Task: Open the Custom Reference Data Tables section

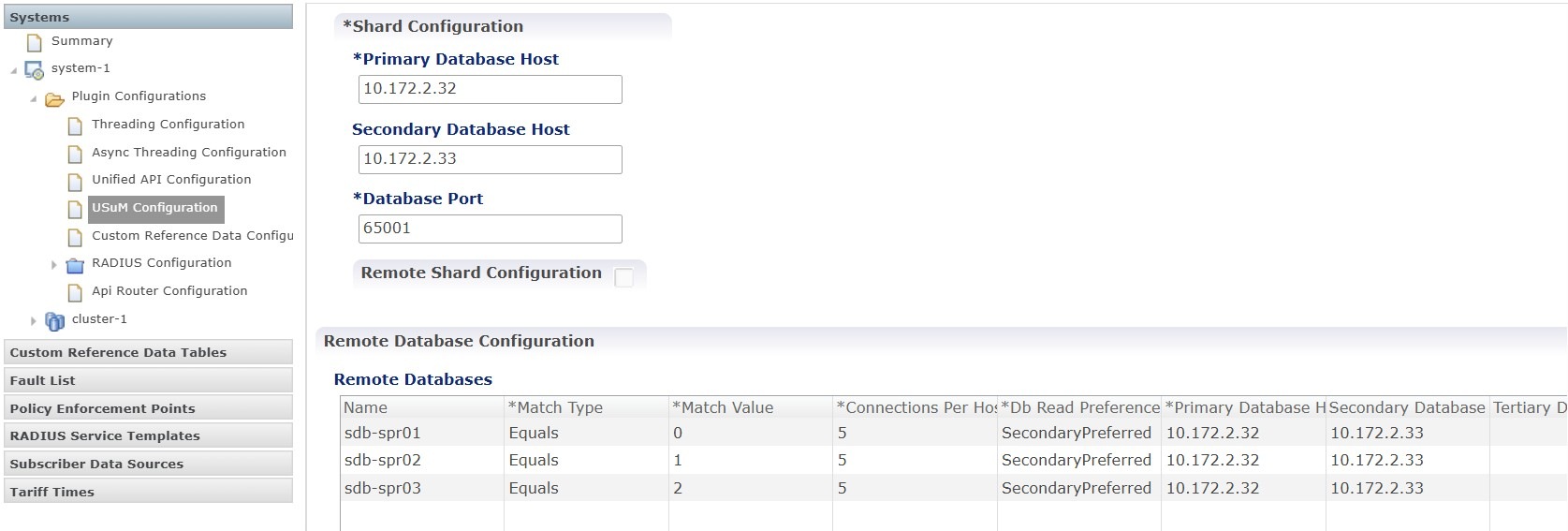Action: 148,352
